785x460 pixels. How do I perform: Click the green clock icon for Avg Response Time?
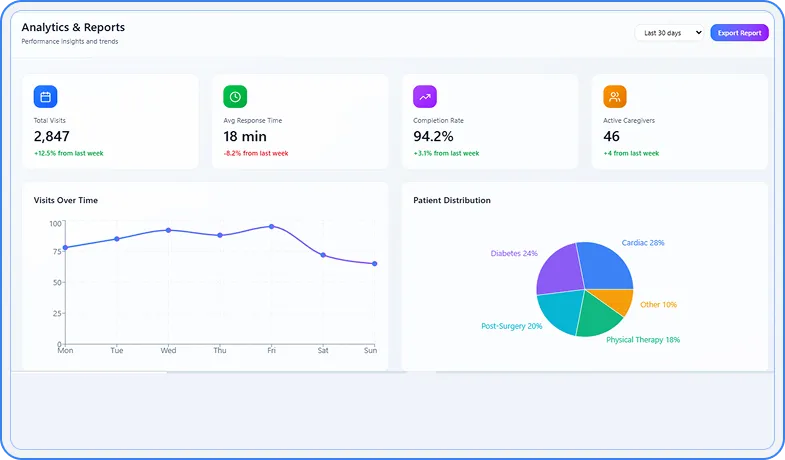pos(235,97)
